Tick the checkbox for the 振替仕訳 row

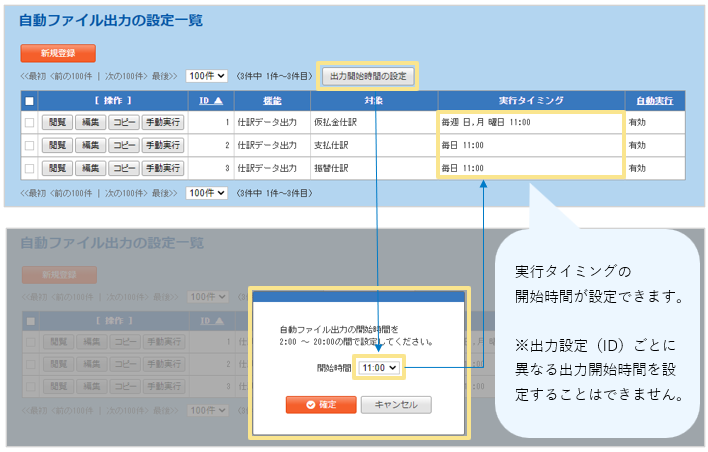[29, 168]
